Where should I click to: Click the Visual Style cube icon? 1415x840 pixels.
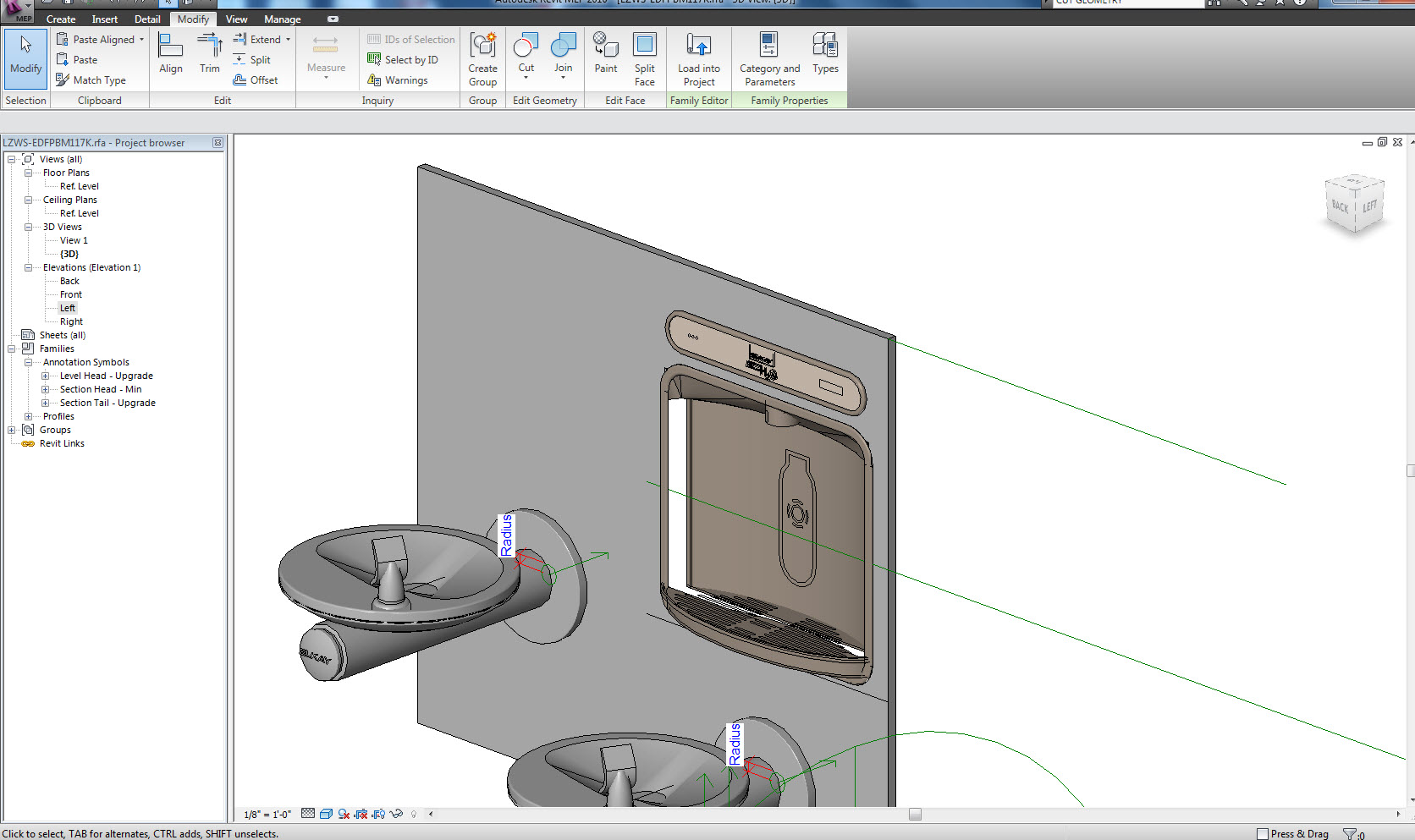pyautogui.click(x=326, y=814)
